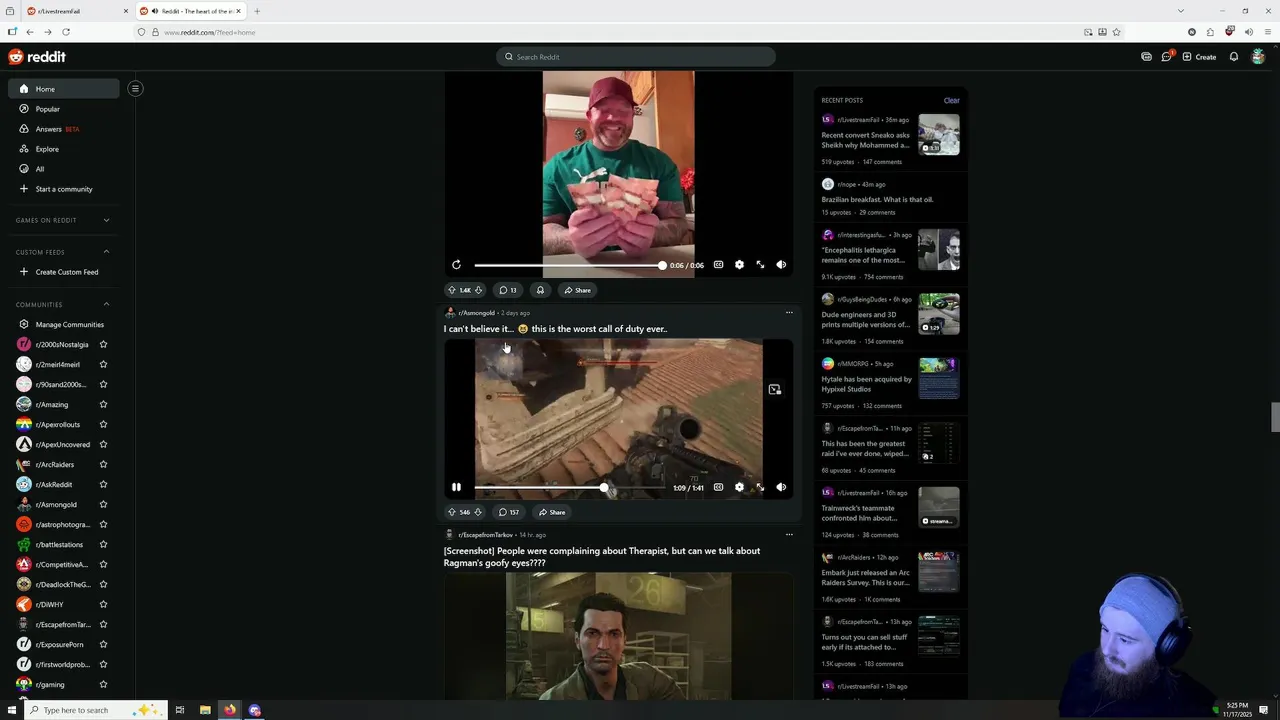The image size is (1280, 720).
Task: Fullscreen the call of duty video
Action: point(760,487)
